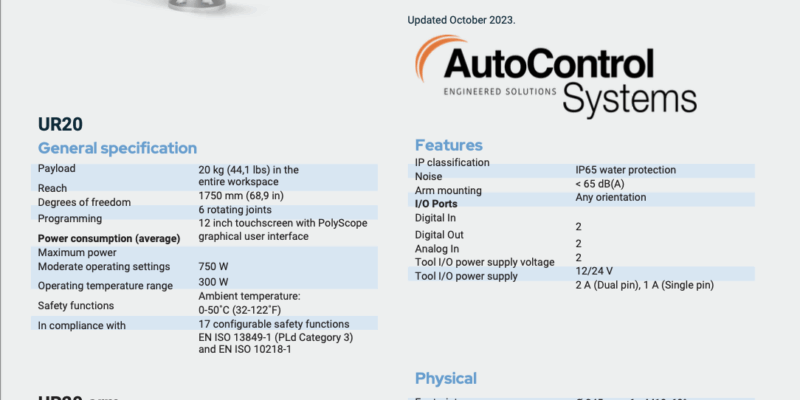Click the 'Programming' row label
This screenshot has height=400, width=800.
pos(69,218)
